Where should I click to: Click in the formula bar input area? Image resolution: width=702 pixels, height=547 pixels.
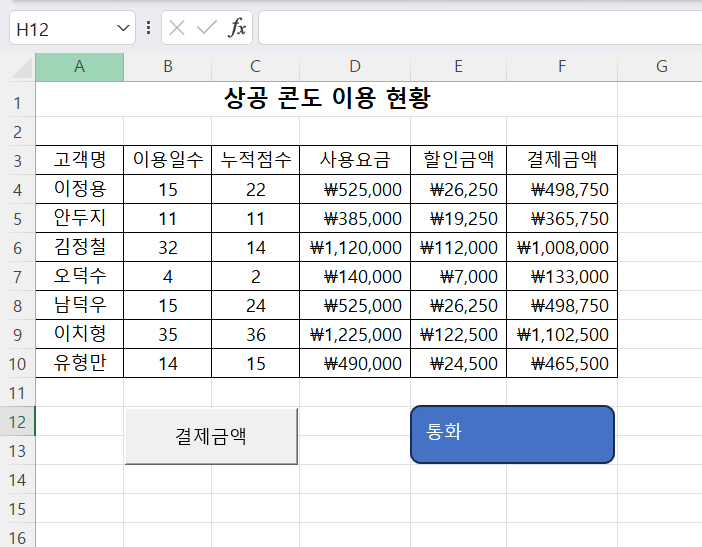[x=480, y=28]
